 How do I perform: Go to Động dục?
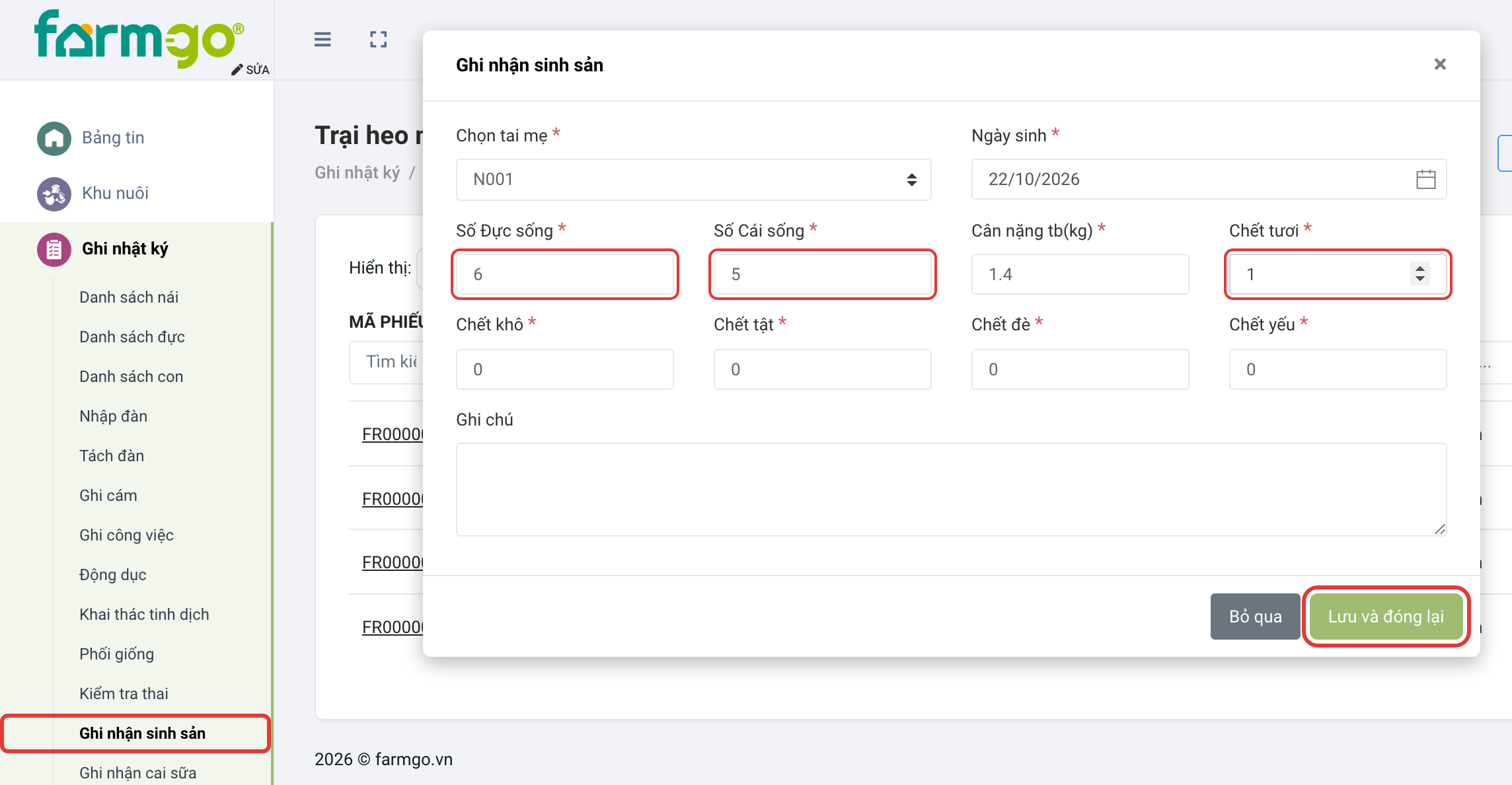[113, 575]
